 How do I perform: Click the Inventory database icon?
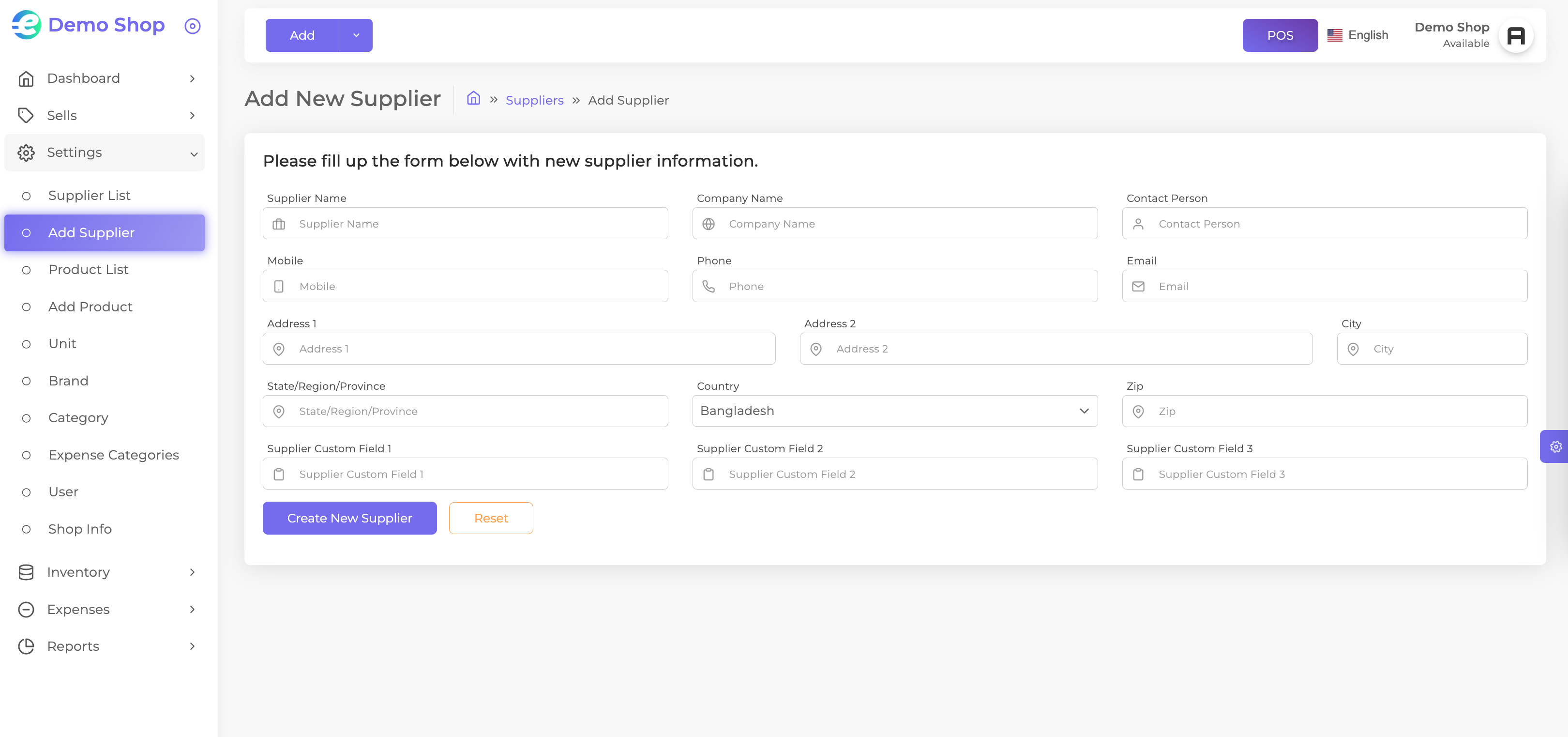[x=26, y=572]
